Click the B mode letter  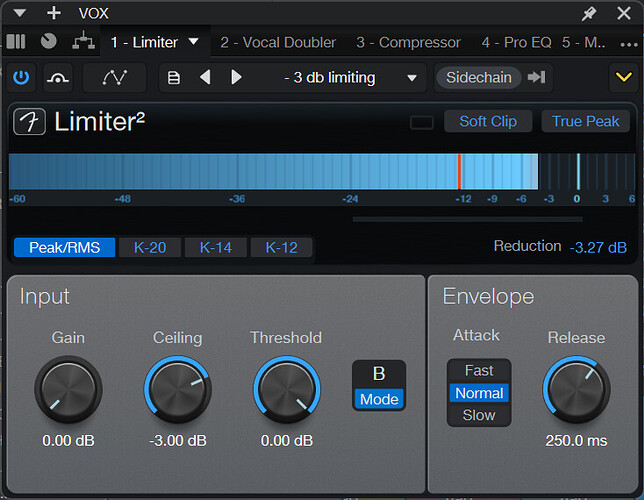379,374
